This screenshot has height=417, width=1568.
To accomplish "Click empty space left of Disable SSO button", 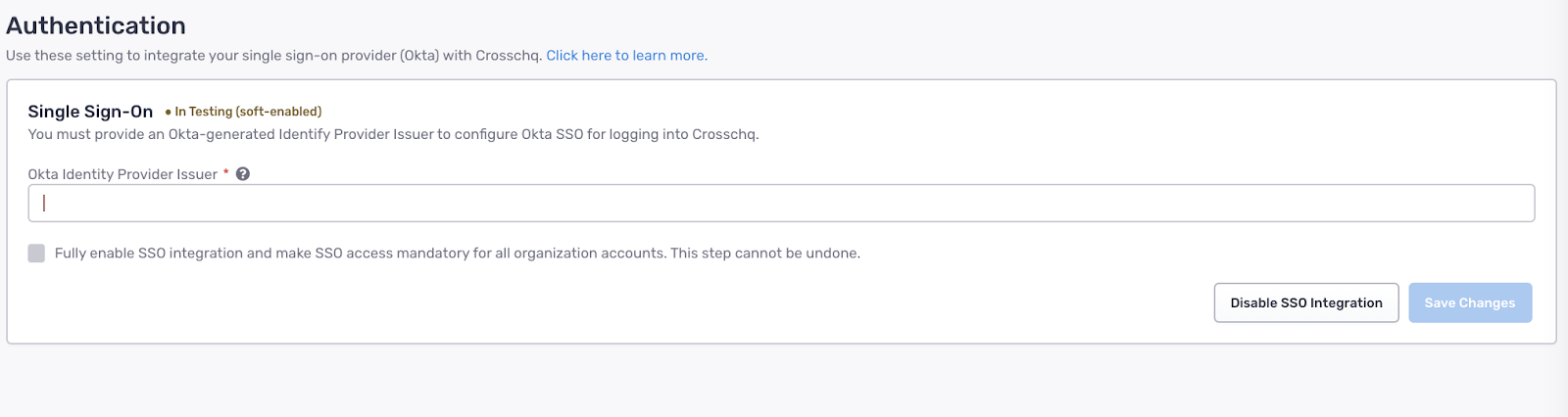I will coord(980,303).
